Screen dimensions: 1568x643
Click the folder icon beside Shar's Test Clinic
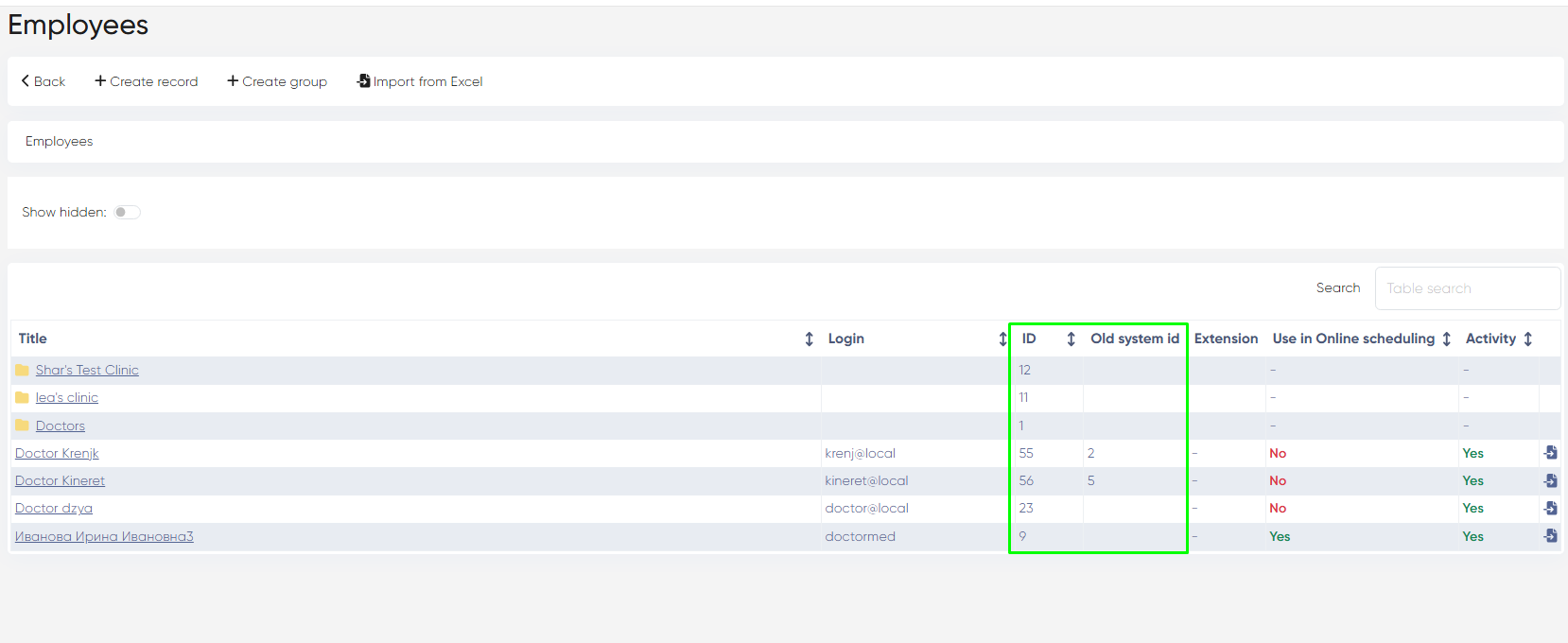[23, 370]
